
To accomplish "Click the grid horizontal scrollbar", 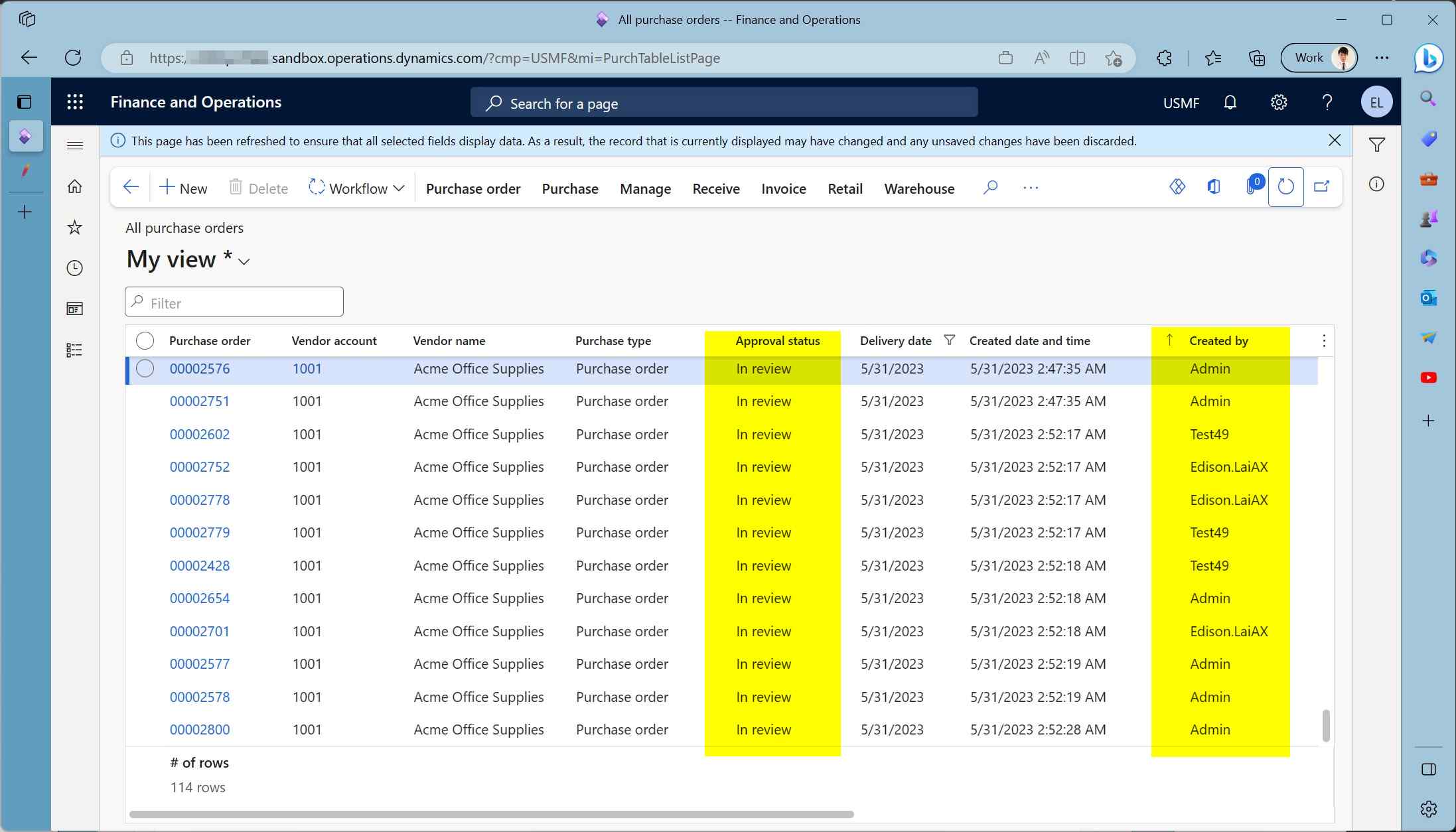I will click(x=491, y=814).
